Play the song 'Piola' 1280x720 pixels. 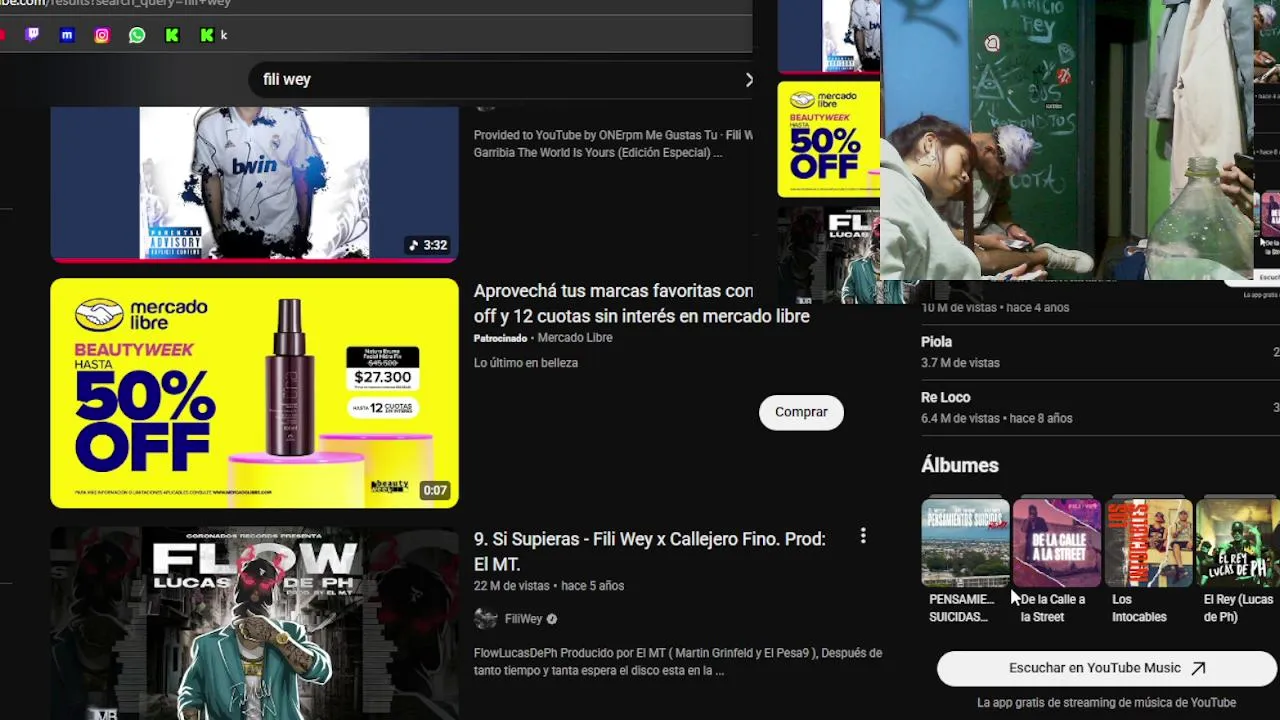[x=936, y=342]
